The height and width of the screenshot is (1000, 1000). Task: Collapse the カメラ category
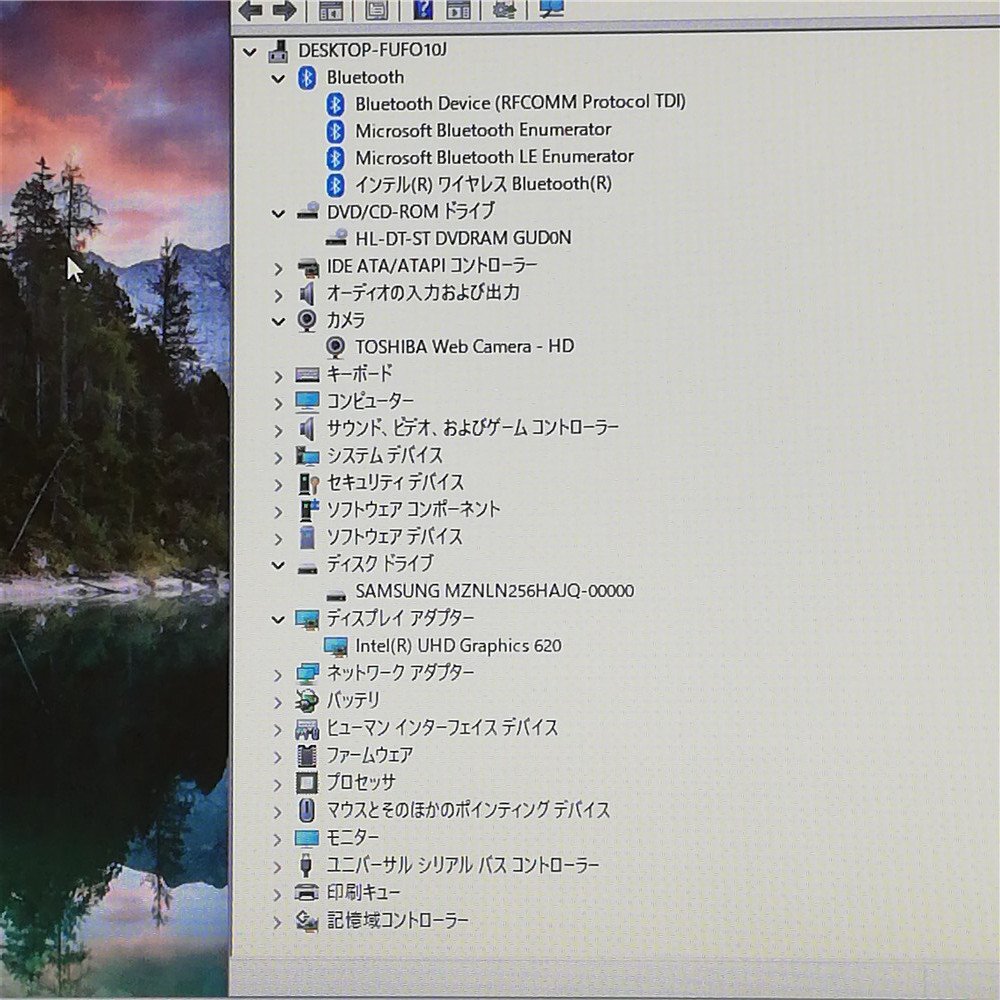[x=278, y=321]
